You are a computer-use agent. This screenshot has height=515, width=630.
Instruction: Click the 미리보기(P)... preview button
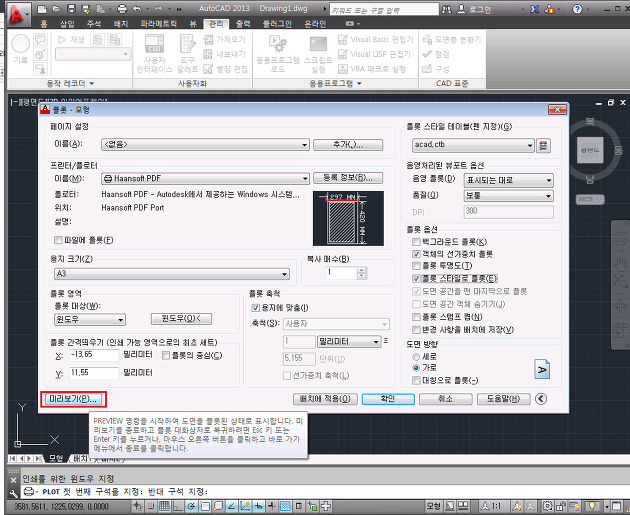73,399
